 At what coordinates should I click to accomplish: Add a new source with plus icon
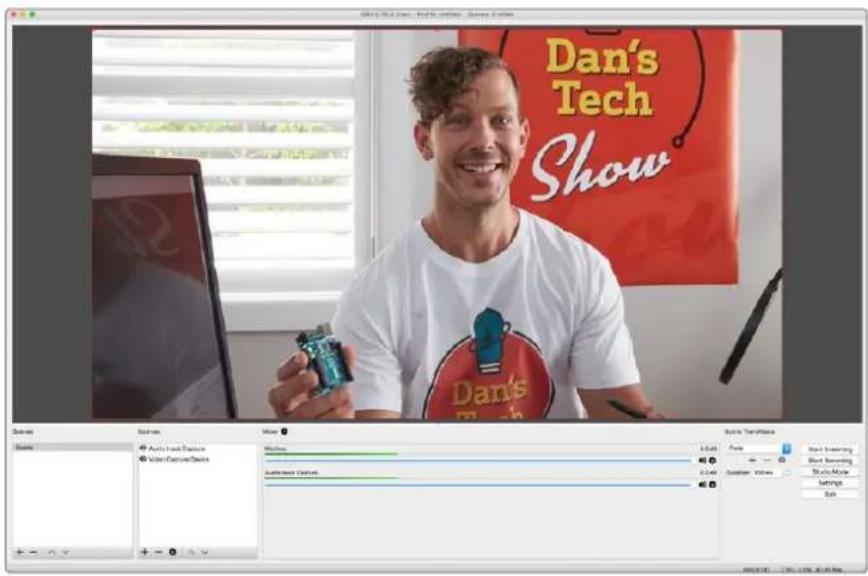click(x=144, y=552)
